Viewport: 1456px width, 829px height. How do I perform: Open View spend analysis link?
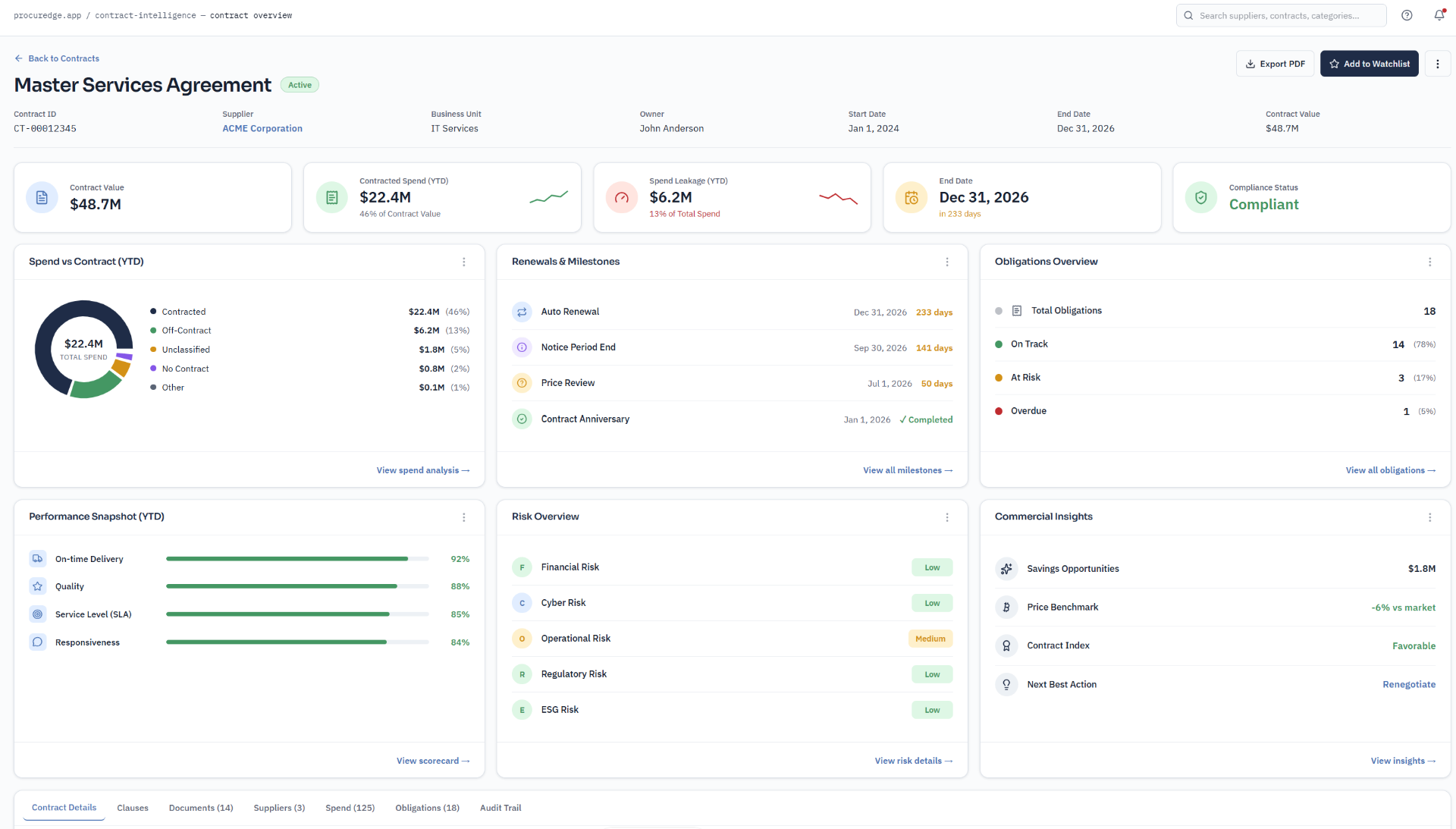(423, 470)
